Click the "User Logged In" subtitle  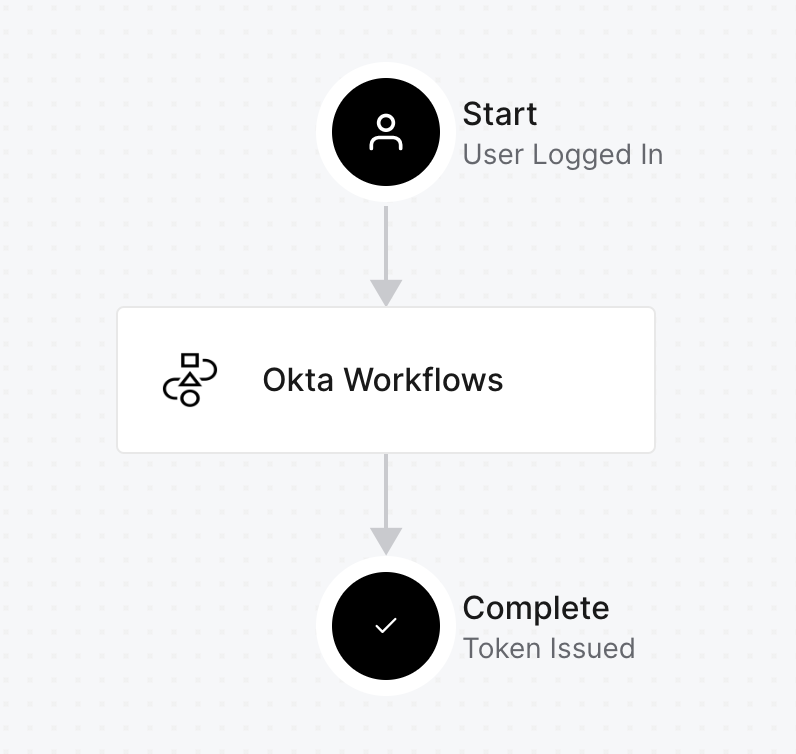562,155
